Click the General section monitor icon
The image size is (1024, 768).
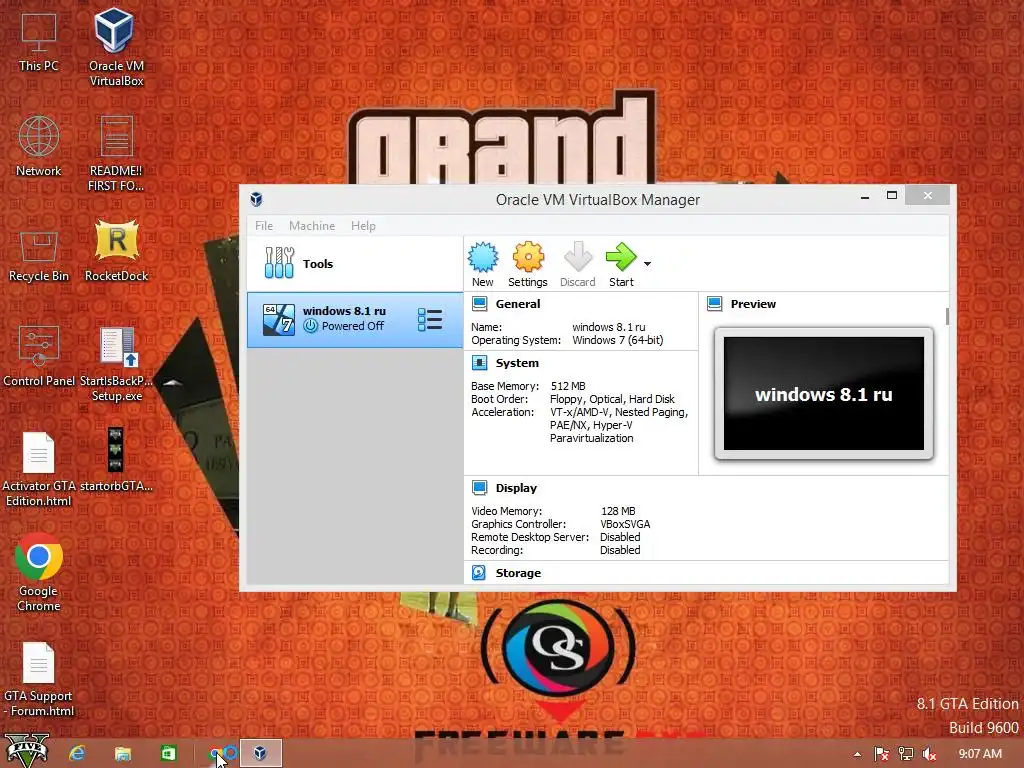click(x=479, y=304)
